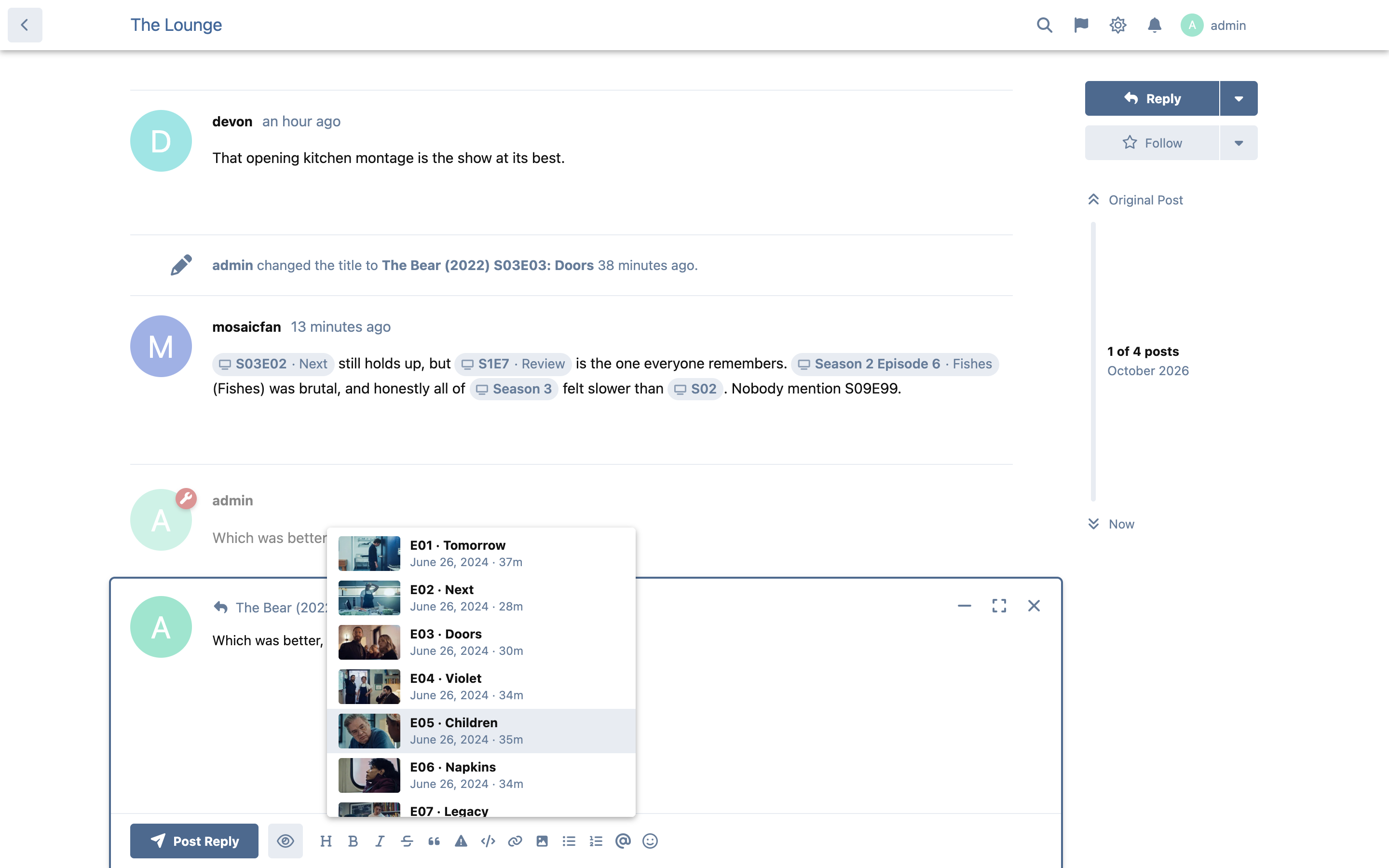The image size is (1389, 868).
Task: Insert an image in the reply
Action: click(x=542, y=841)
